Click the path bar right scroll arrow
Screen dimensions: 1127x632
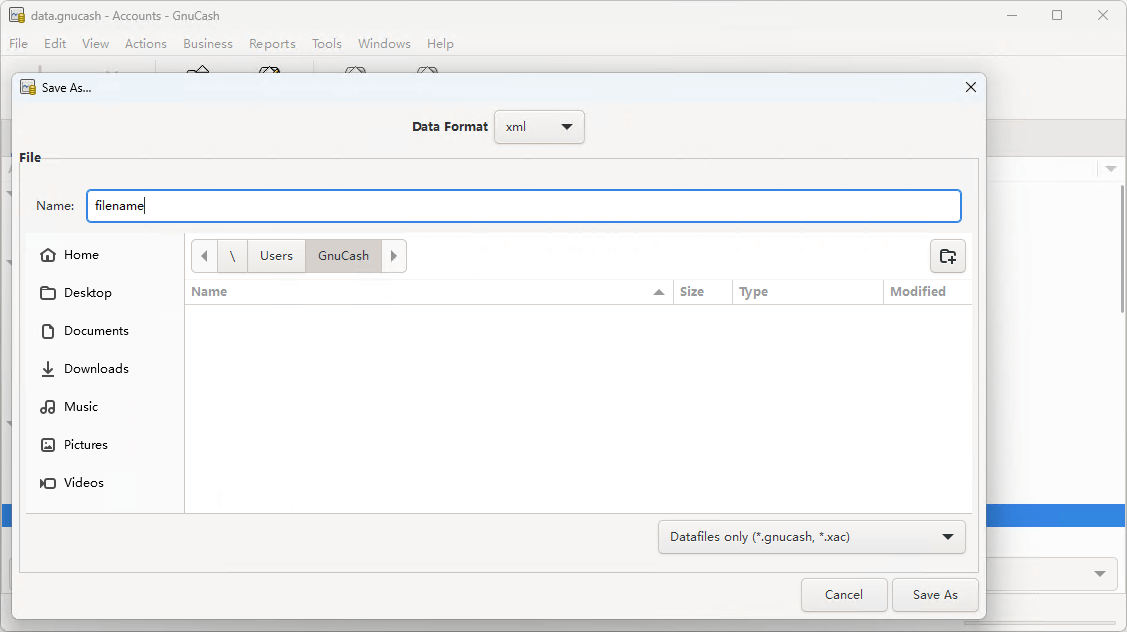394,256
